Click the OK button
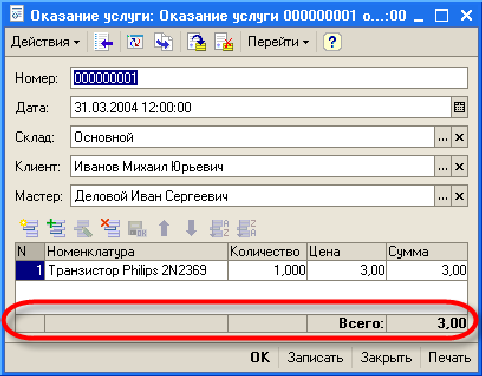This screenshot has width=482, height=376. pyautogui.click(x=260, y=357)
